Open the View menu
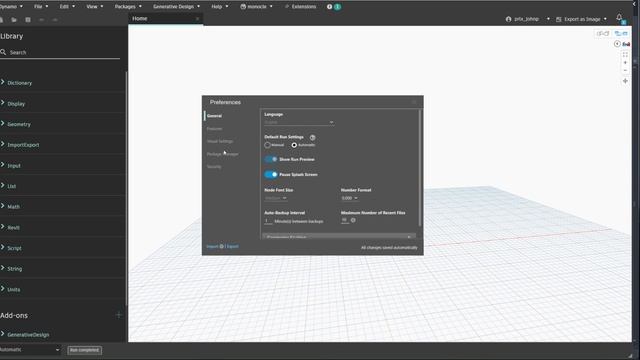Image resolution: width=640 pixels, height=360 pixels. click(94, 7)
